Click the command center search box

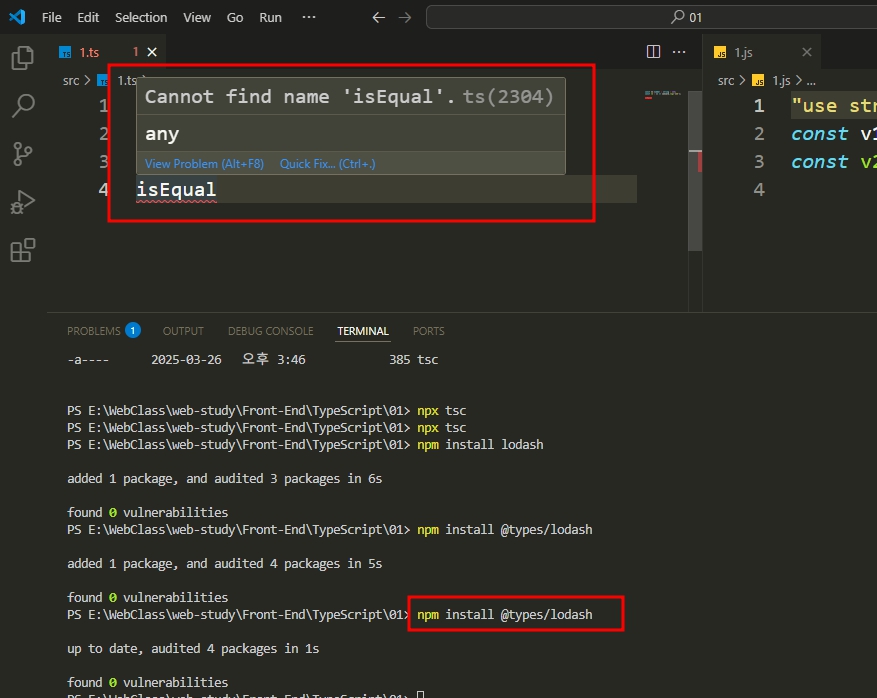652,17
